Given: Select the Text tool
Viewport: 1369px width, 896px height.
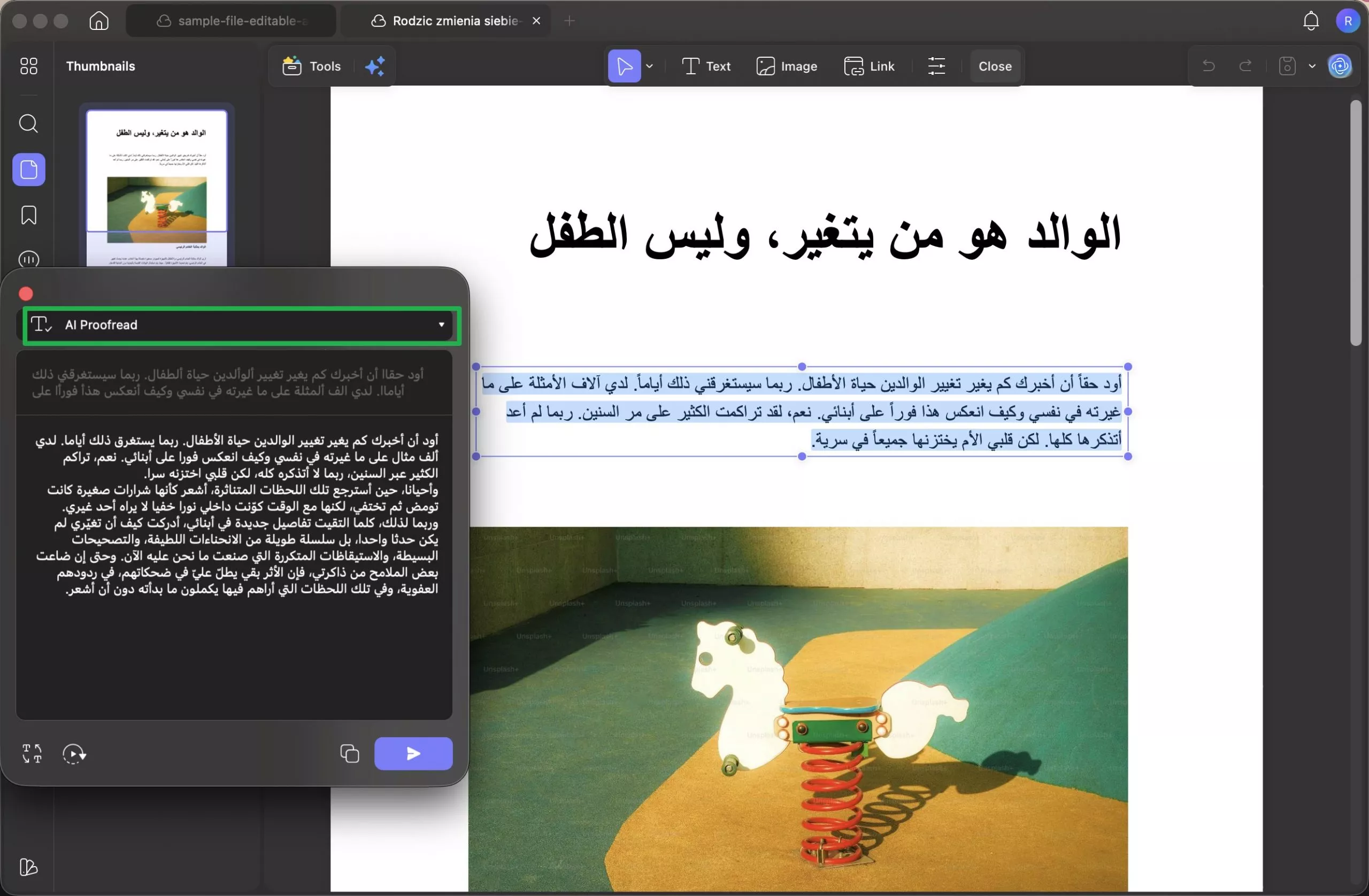Looking at the screenshot, I should tap(706, 66).
